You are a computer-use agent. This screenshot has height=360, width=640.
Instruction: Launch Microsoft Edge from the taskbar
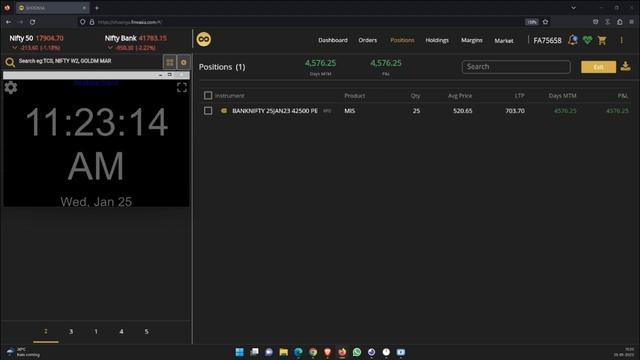point(298,352)
